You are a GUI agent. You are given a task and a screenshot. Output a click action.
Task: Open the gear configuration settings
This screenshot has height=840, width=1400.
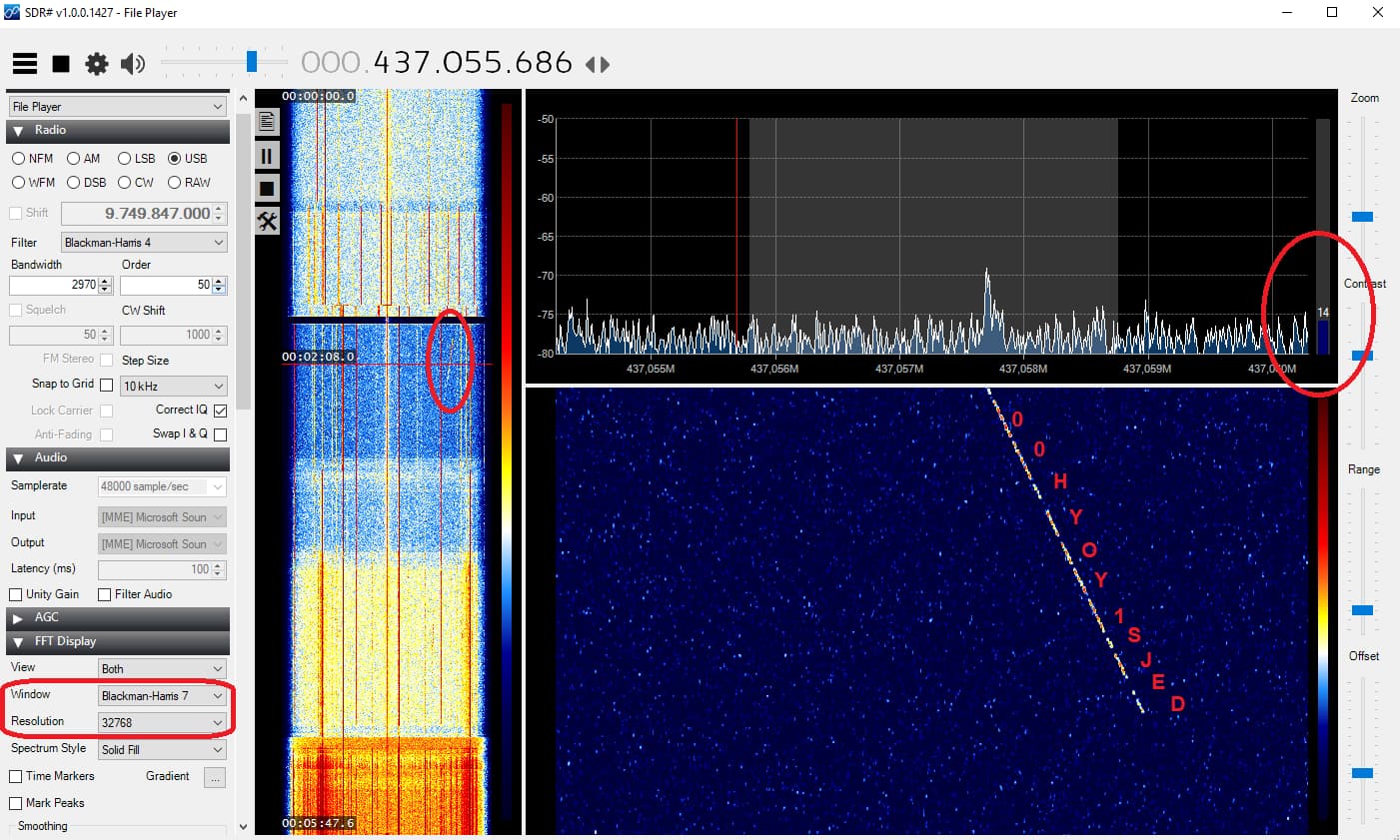(x=96, y=64)
